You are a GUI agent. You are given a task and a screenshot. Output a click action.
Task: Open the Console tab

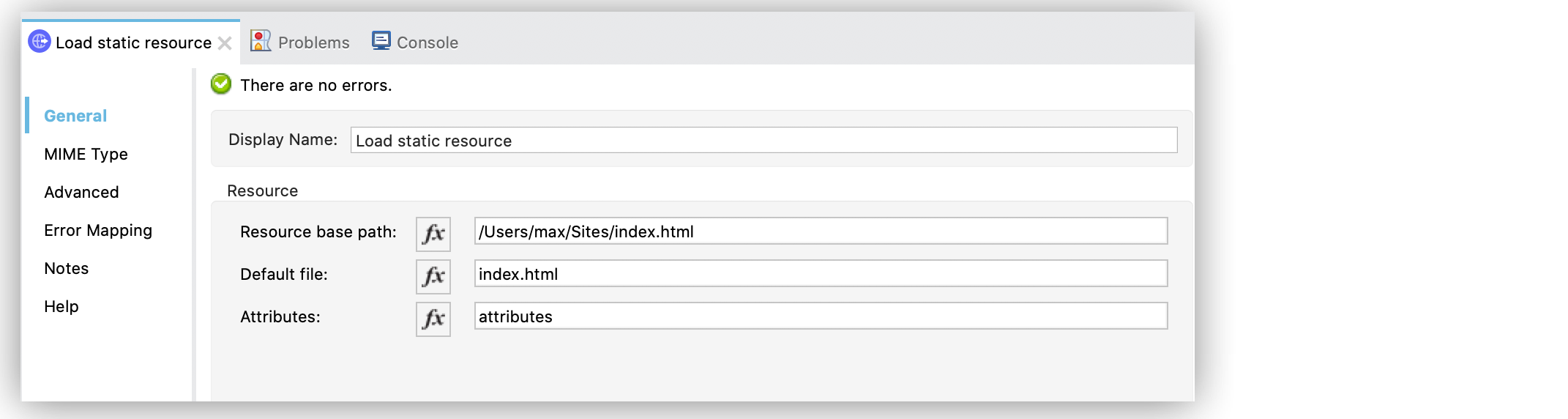[x=415, y=42]
